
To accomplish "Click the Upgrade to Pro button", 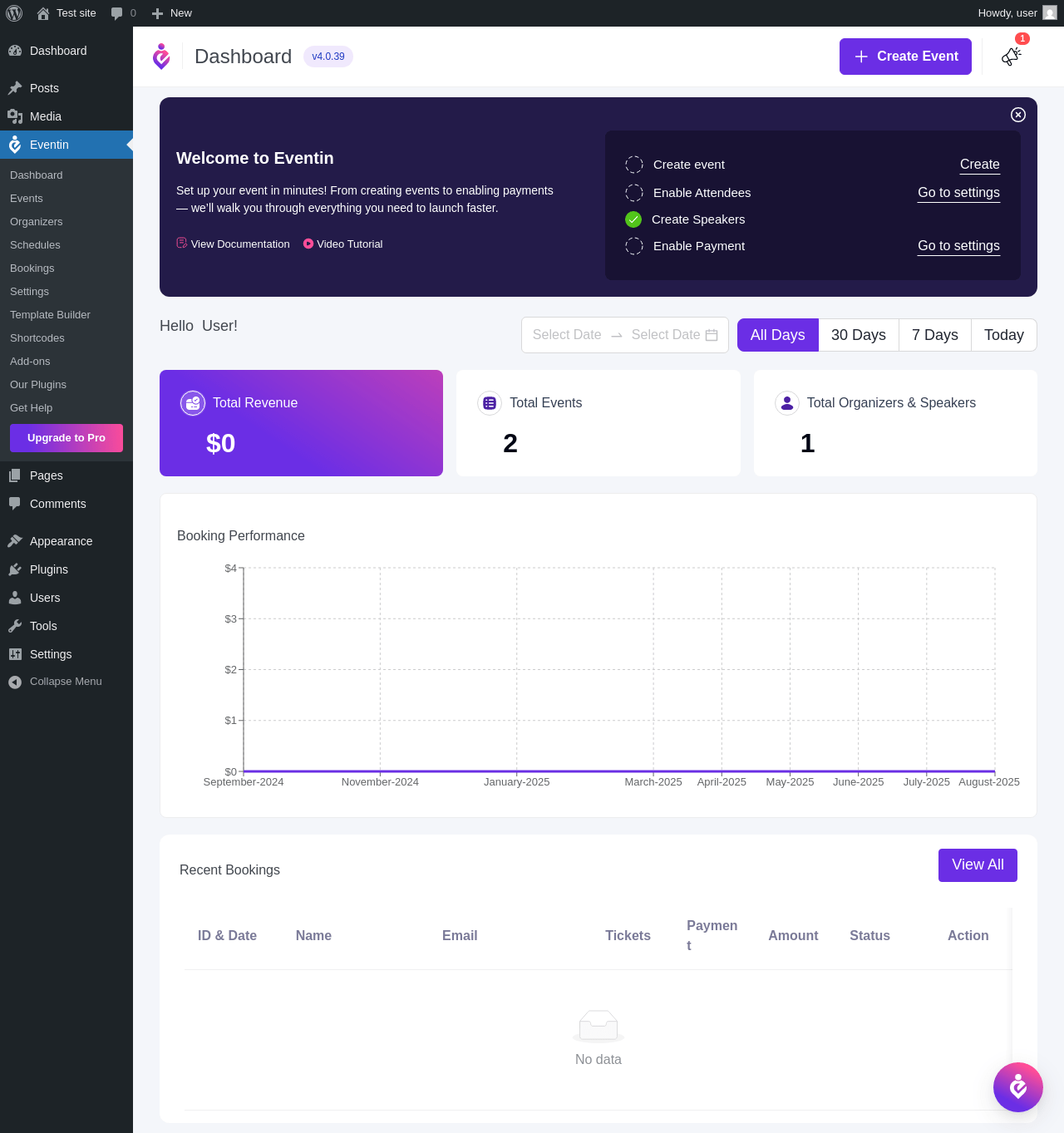I will [66, 438].
